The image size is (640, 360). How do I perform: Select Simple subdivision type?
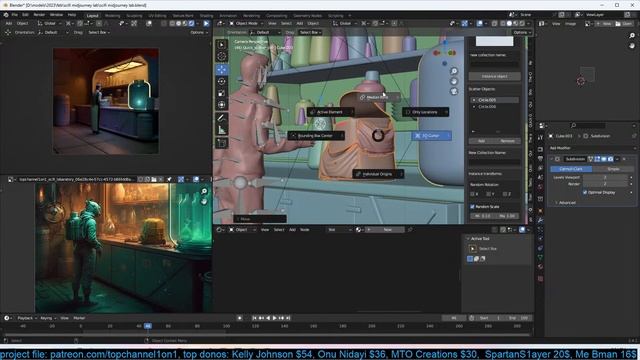click(613, 169)
